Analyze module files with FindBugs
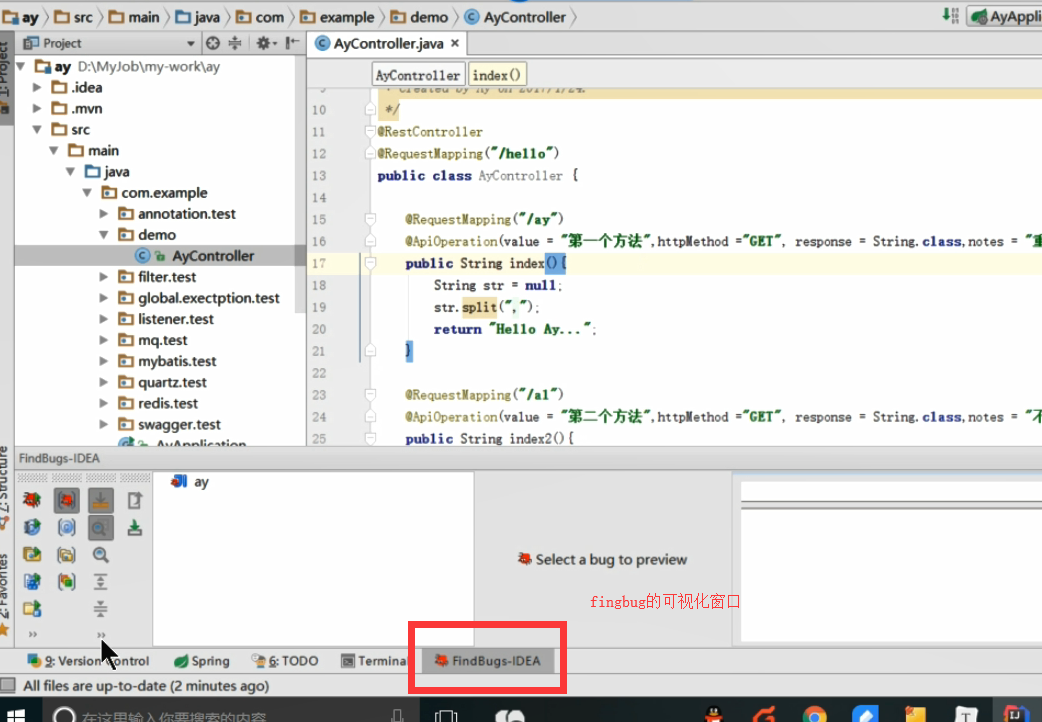 pos(32,582)
